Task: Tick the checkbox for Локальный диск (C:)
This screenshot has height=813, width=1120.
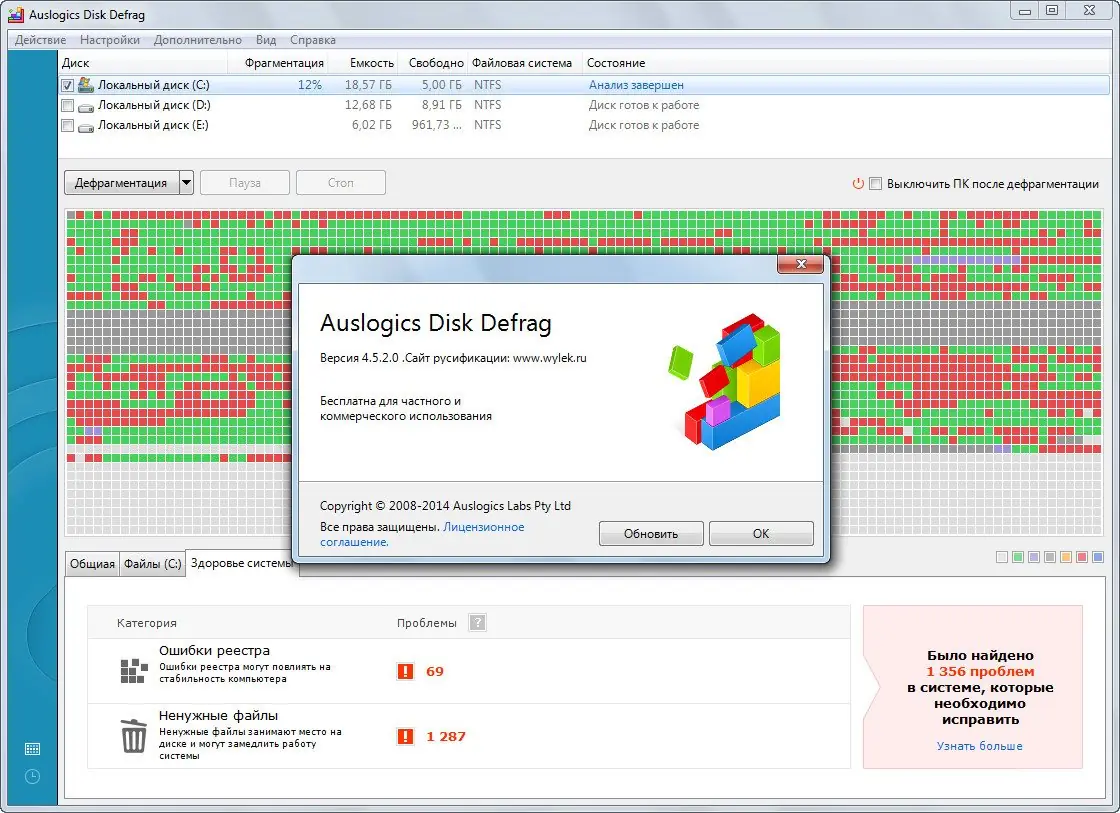Action: click(67, 86)
